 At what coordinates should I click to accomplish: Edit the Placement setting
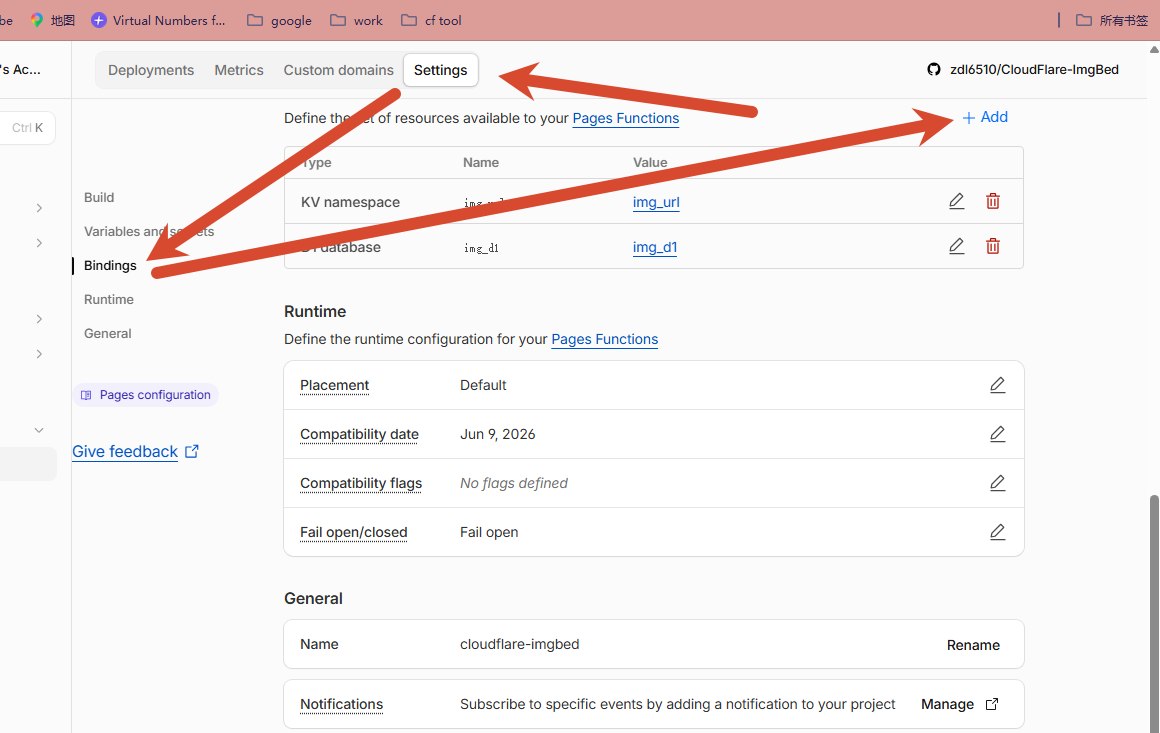click(x=997, y=385)
